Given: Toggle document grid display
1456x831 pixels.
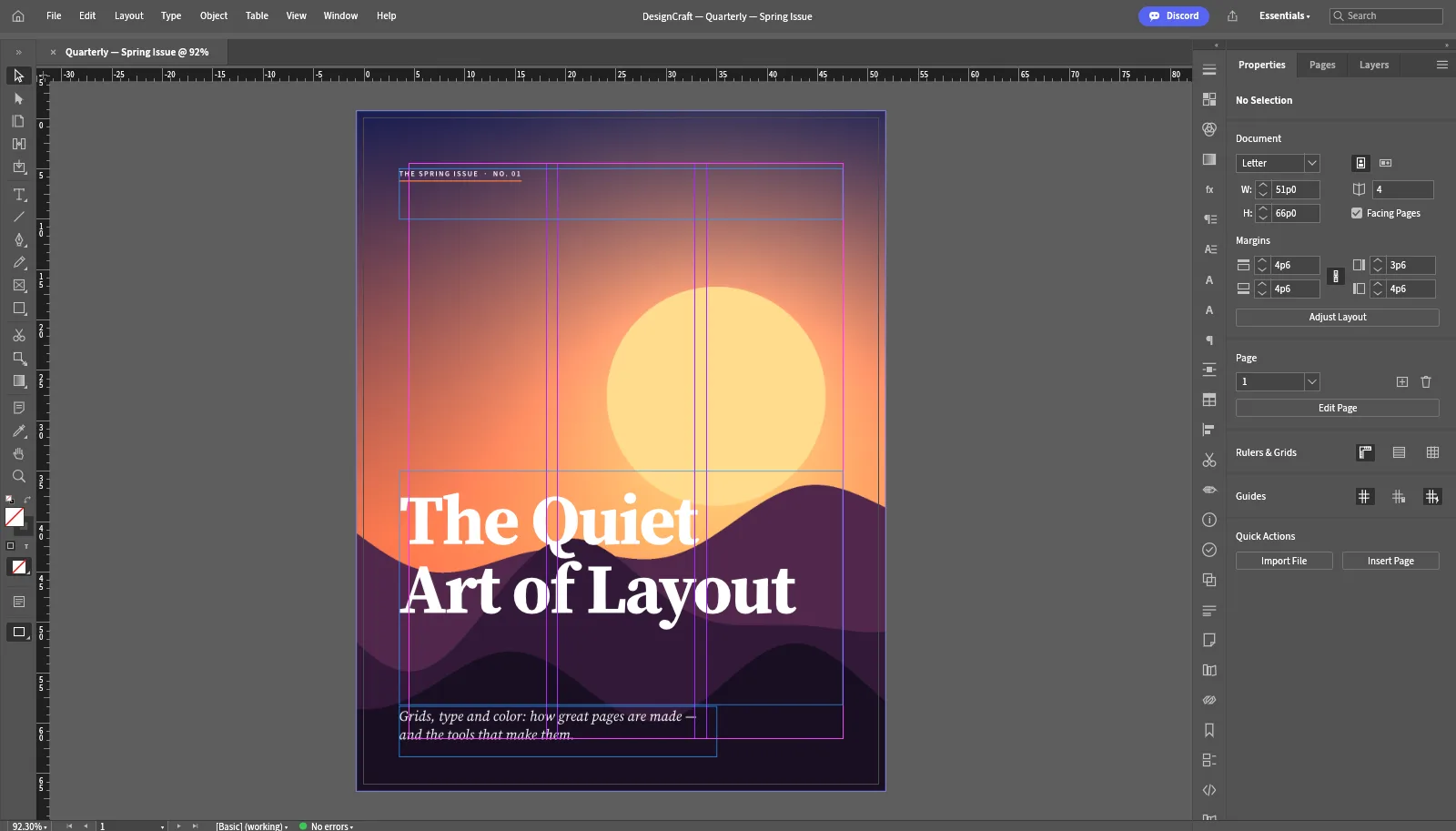Looking at the screenshot, I should point(1433,452).
